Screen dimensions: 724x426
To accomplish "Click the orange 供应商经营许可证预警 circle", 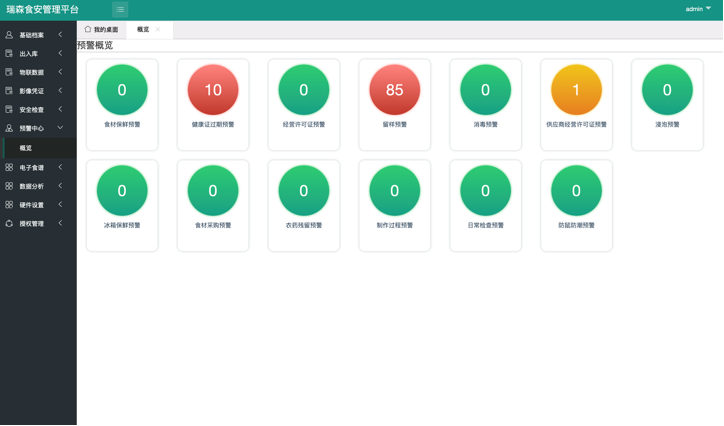I will pos(576,90).
